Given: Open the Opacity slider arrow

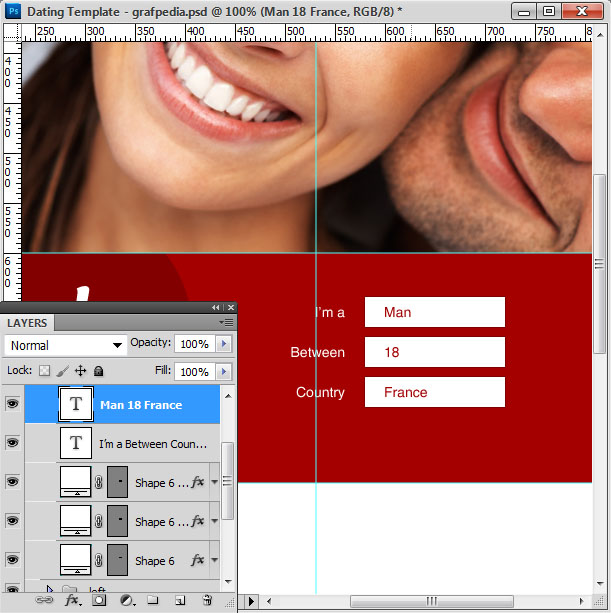Looking at the screenshot, I should tap(224, 344).
